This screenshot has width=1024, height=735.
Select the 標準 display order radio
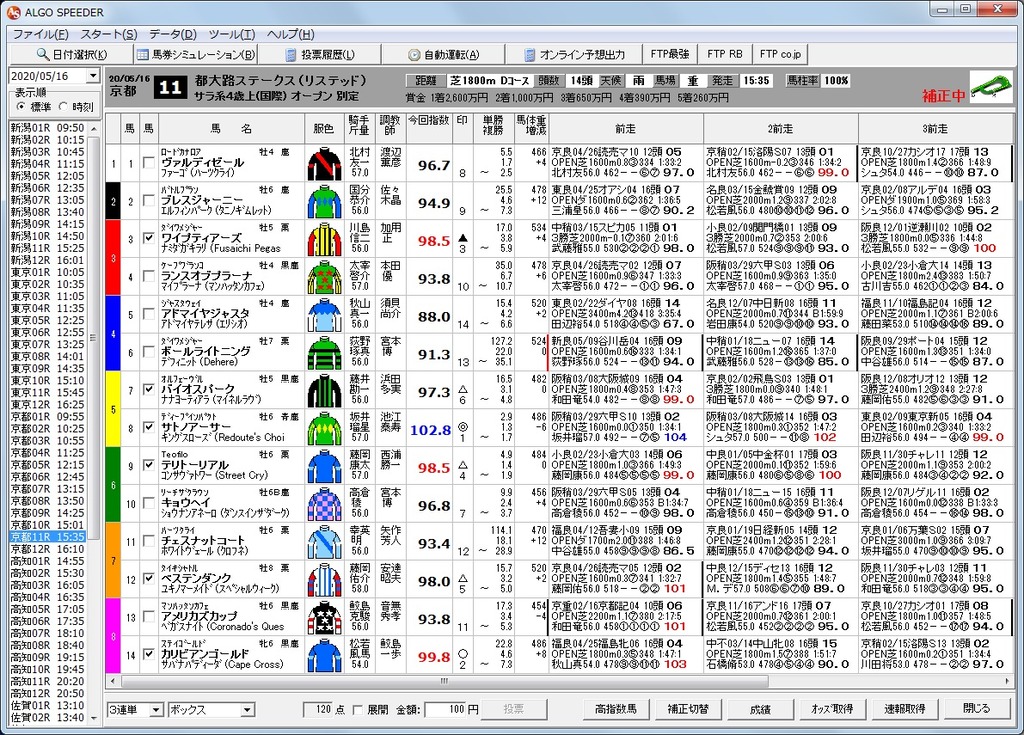tap(21, 106)
